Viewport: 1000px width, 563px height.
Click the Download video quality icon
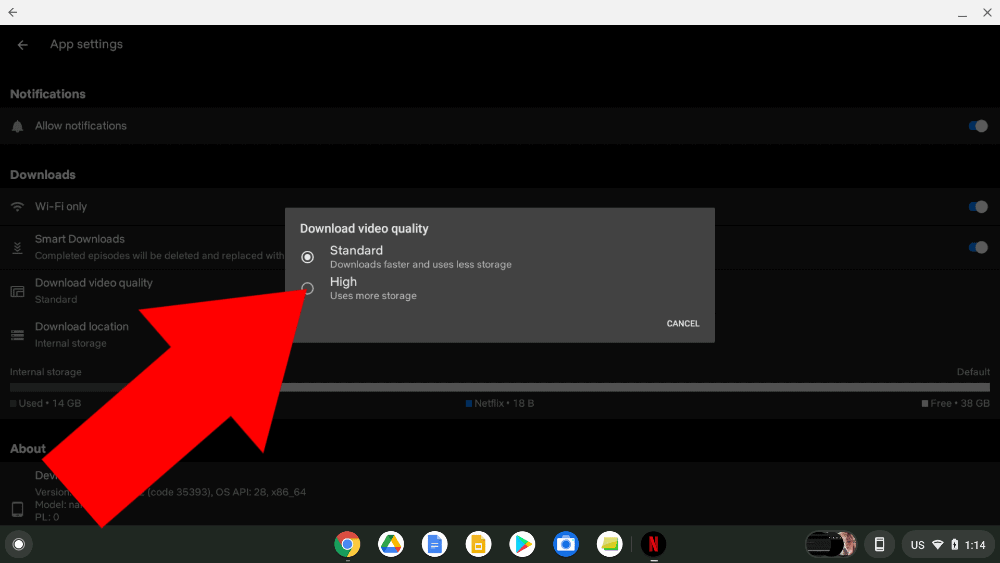(x=17, y=291)
